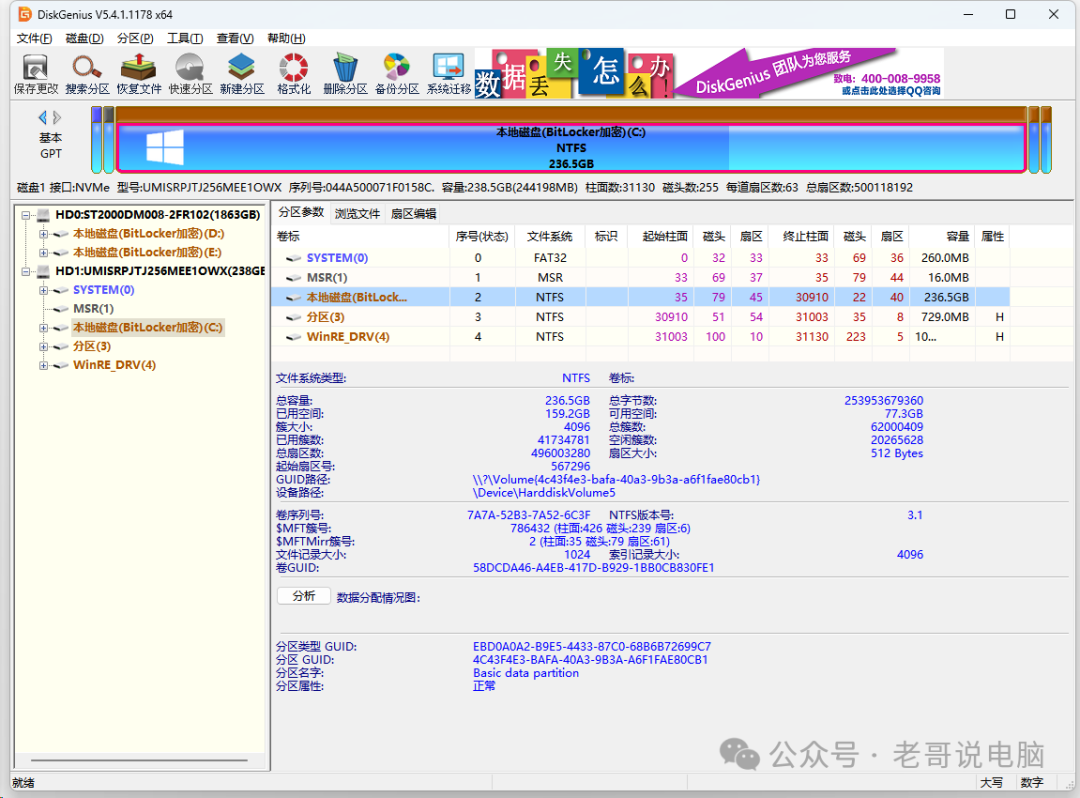
Task: Open the 文件(F) menu
Action: coord(34,39)
